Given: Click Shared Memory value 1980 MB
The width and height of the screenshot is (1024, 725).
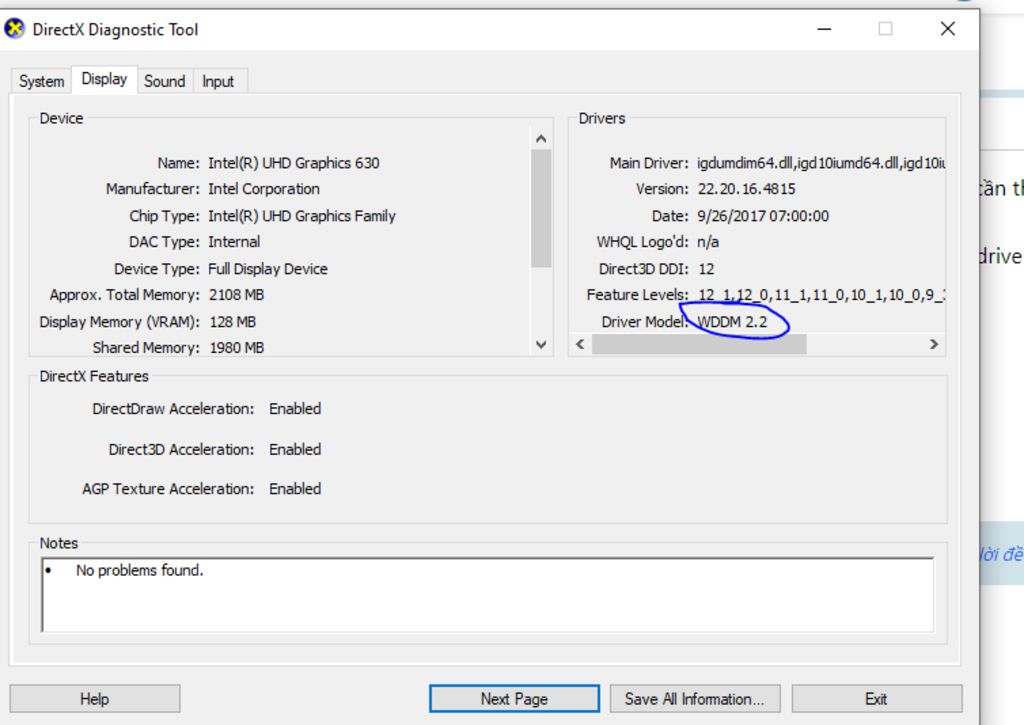Looking at the screenshot, I should [x=236, y=348].
